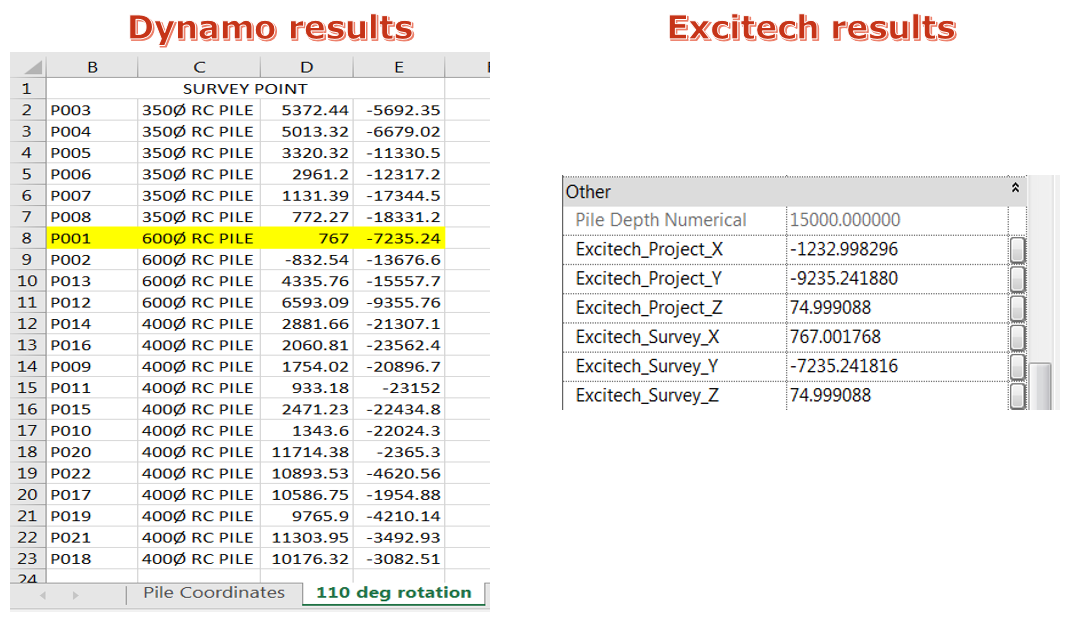This screenshot has height=621, width=1071.
Task: Select the highlighted cell -7235.24
Action: pos(399,238)
